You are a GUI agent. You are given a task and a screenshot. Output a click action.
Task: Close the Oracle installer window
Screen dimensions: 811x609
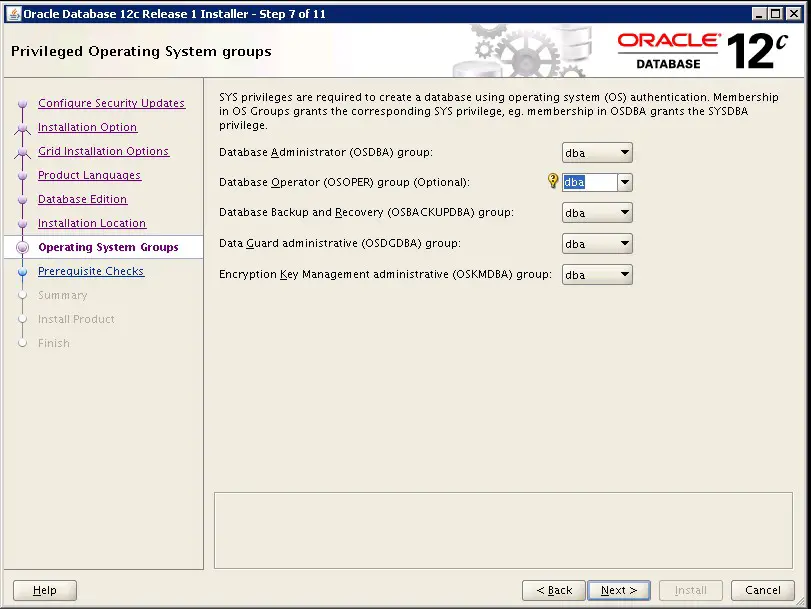click(x=793, y=14)
